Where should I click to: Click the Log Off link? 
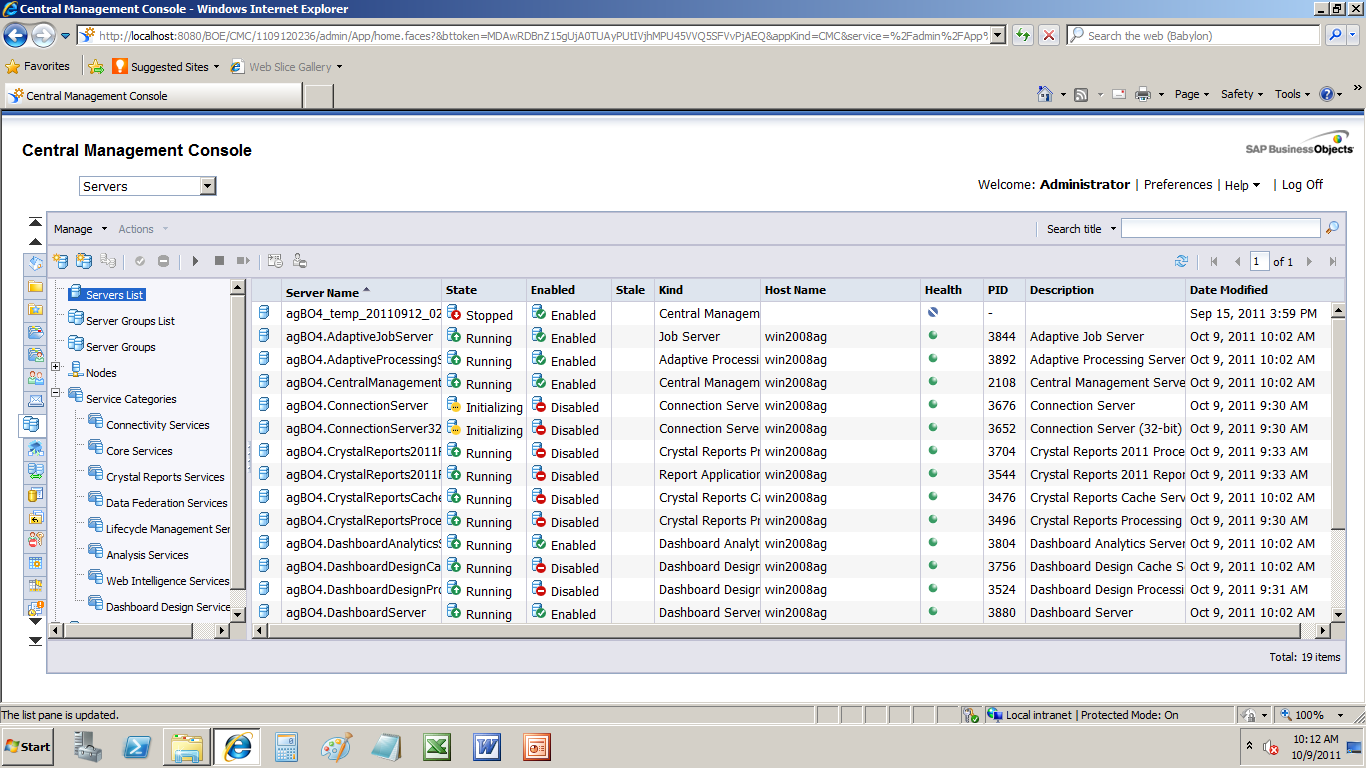click(x=1302, y=185)
